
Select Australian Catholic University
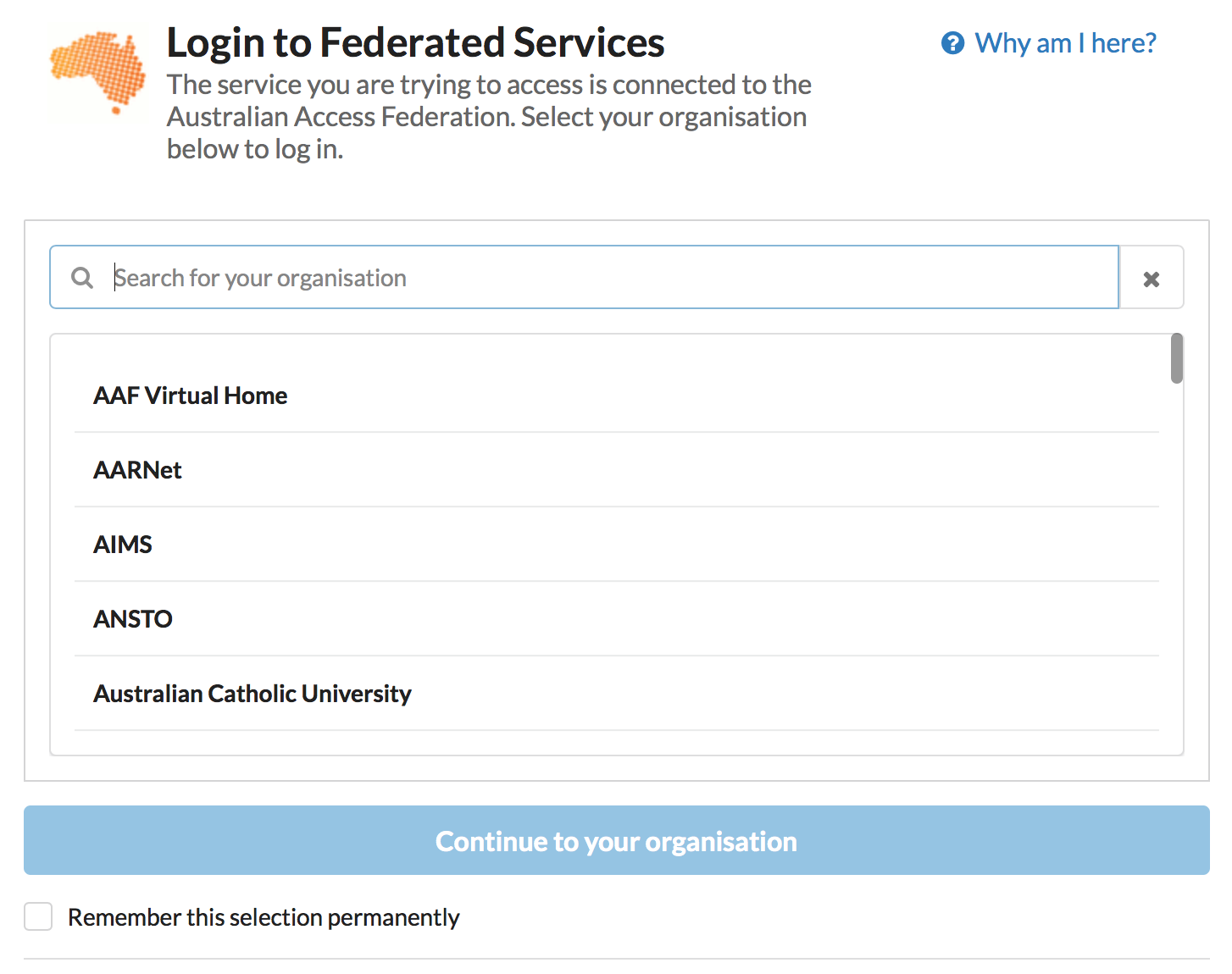(253, 694)
